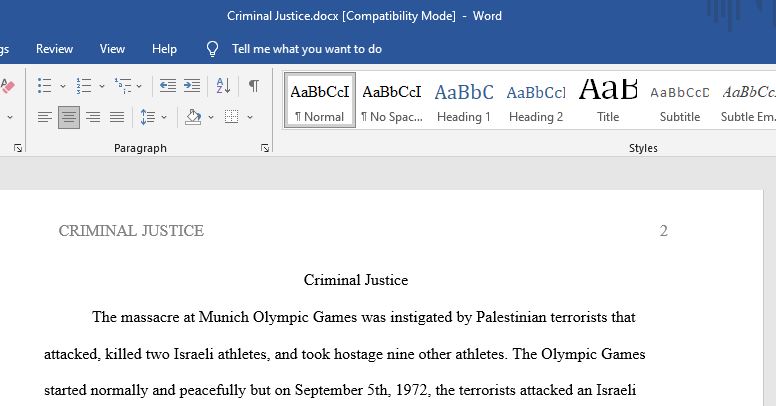The height and width of the screenshot is (406, 776).
Task: Open Paragraph Settings dialog launcher
Action: click(265, 148)
